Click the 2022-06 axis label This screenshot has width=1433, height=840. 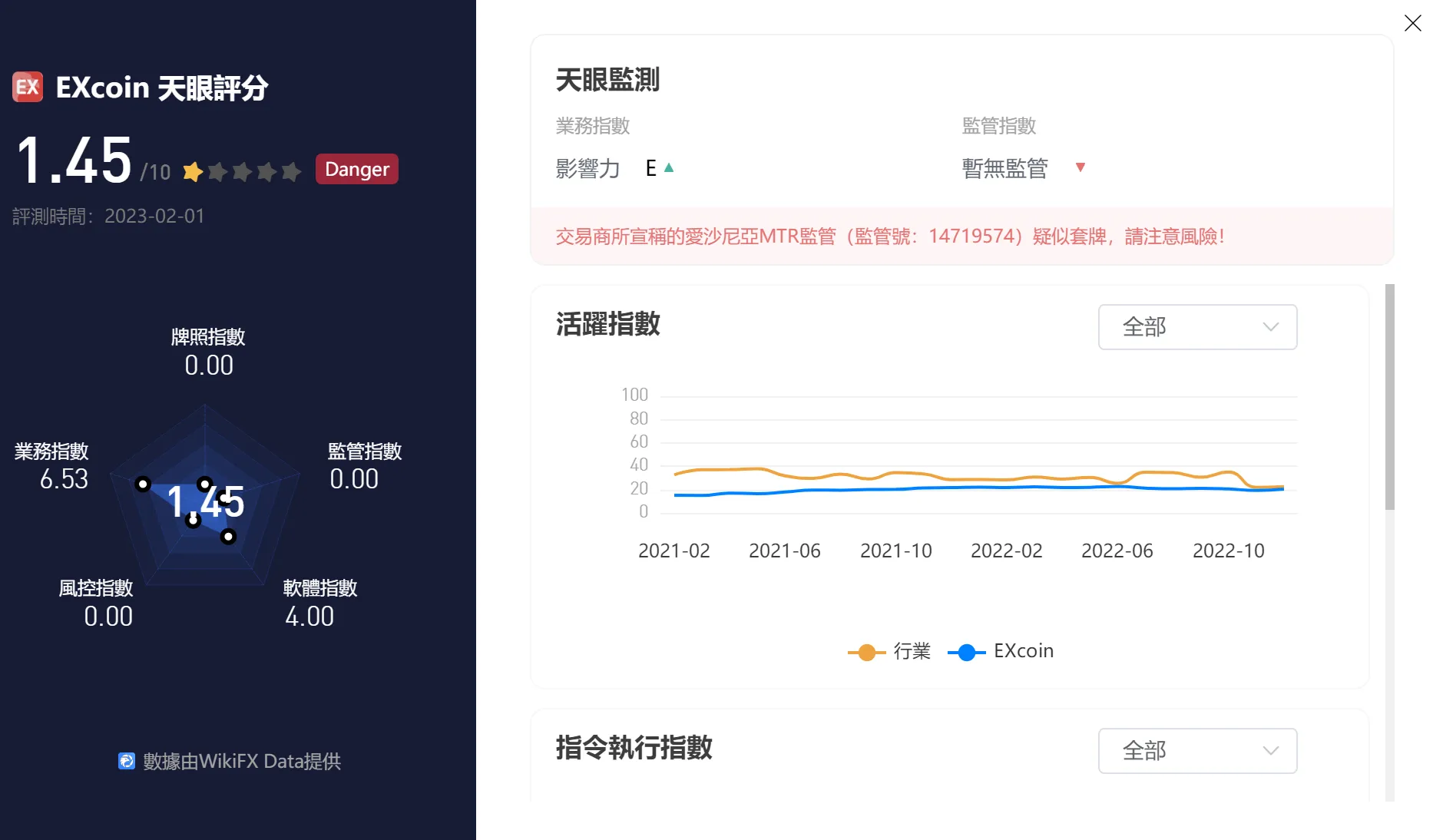1117,551
